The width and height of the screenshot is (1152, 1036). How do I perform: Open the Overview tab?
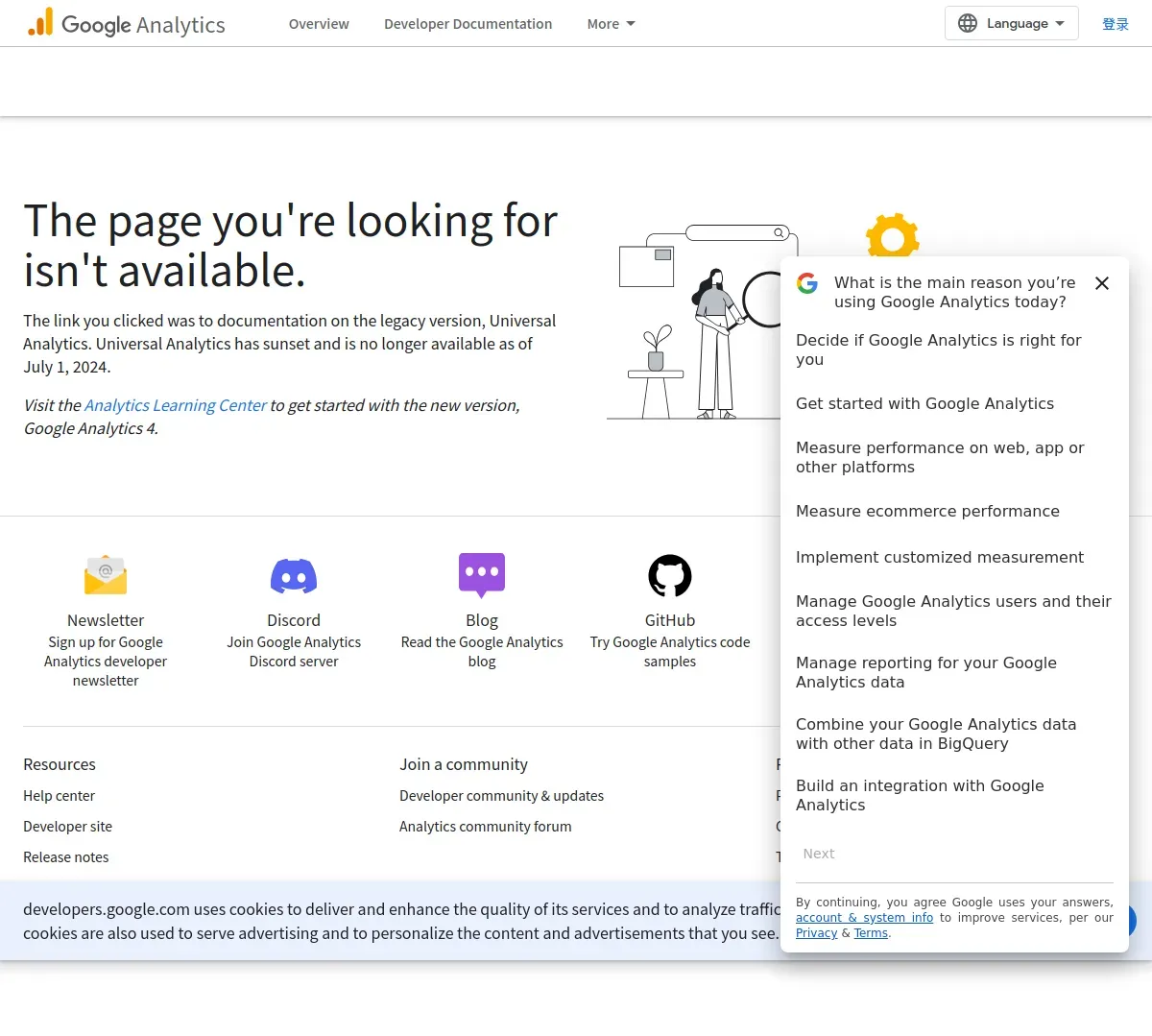pos(319,24)
